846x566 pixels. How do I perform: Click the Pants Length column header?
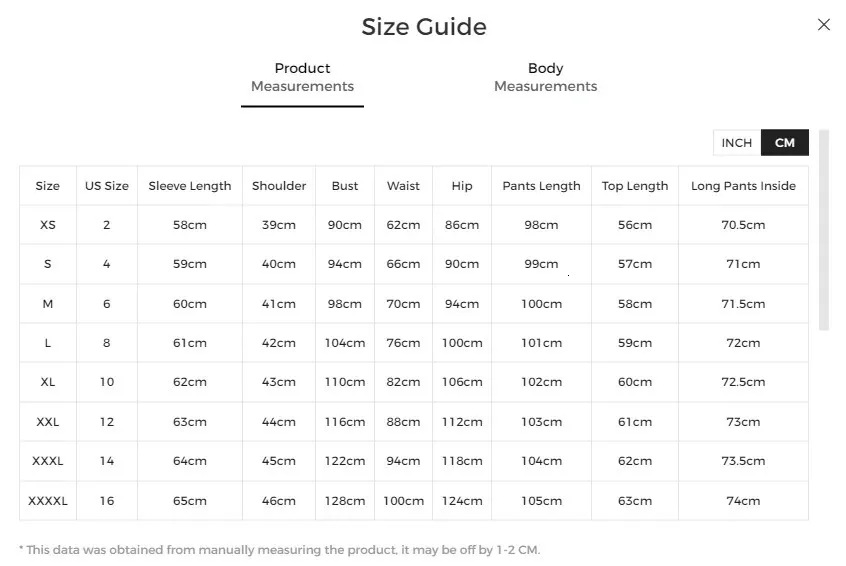point(541,186)
